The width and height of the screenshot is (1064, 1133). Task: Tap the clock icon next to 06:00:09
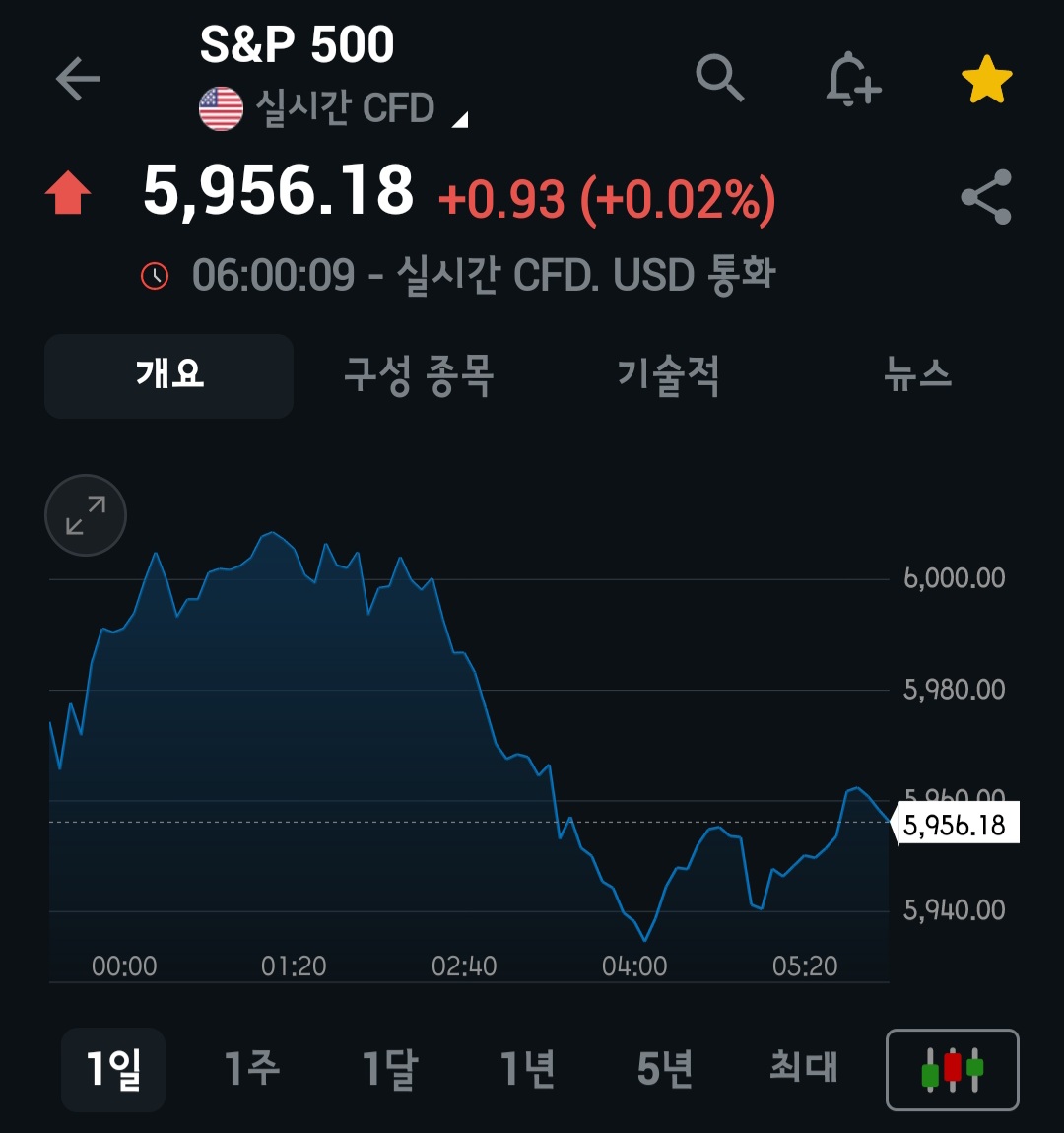click(155, 275)
